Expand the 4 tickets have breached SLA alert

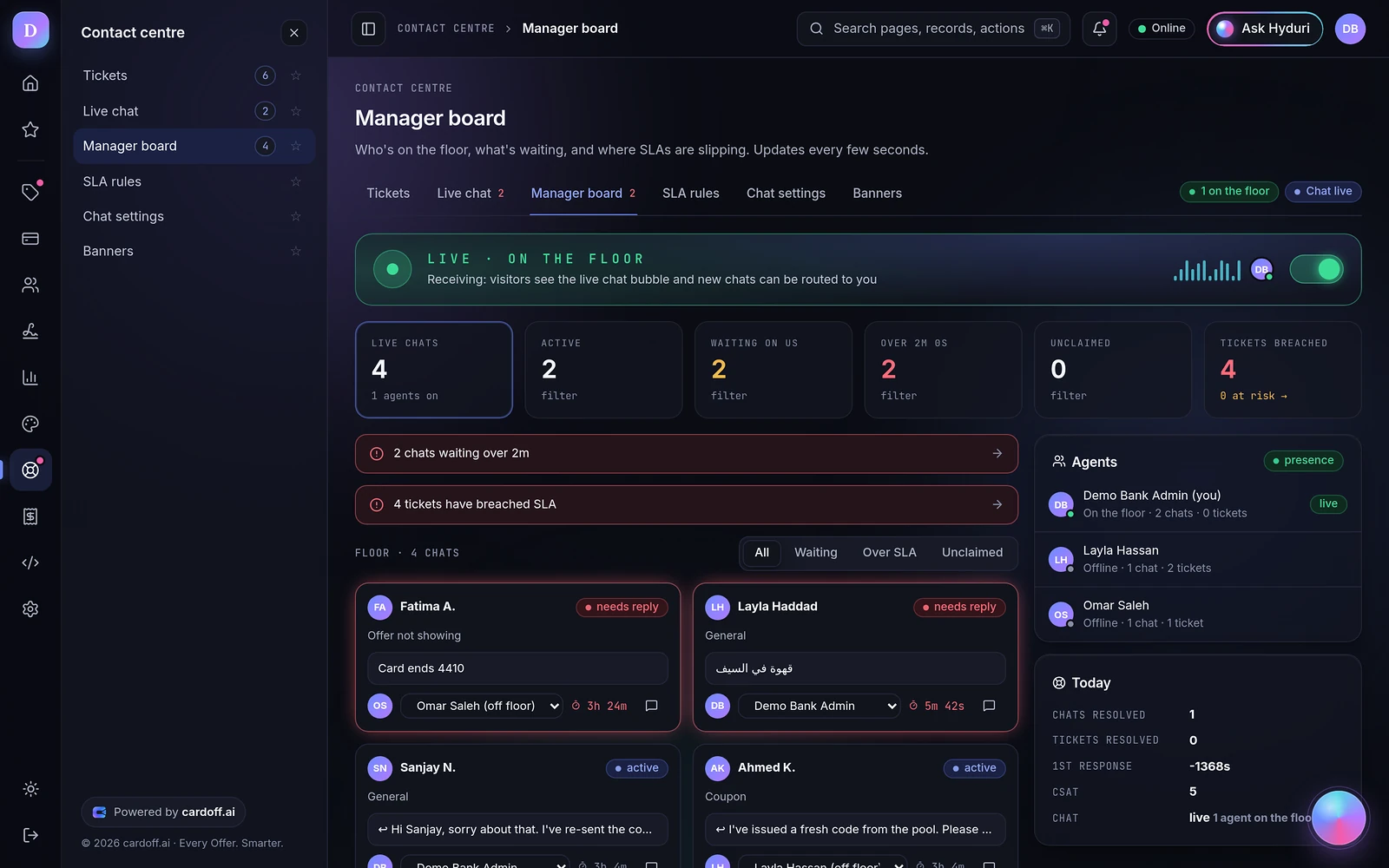point(687,504)
